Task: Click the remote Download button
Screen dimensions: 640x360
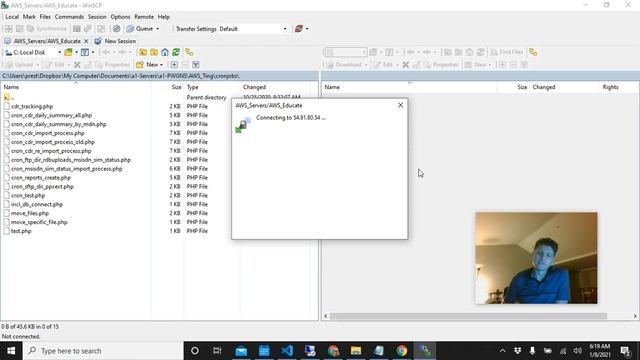Action: (x=344, y=64)
